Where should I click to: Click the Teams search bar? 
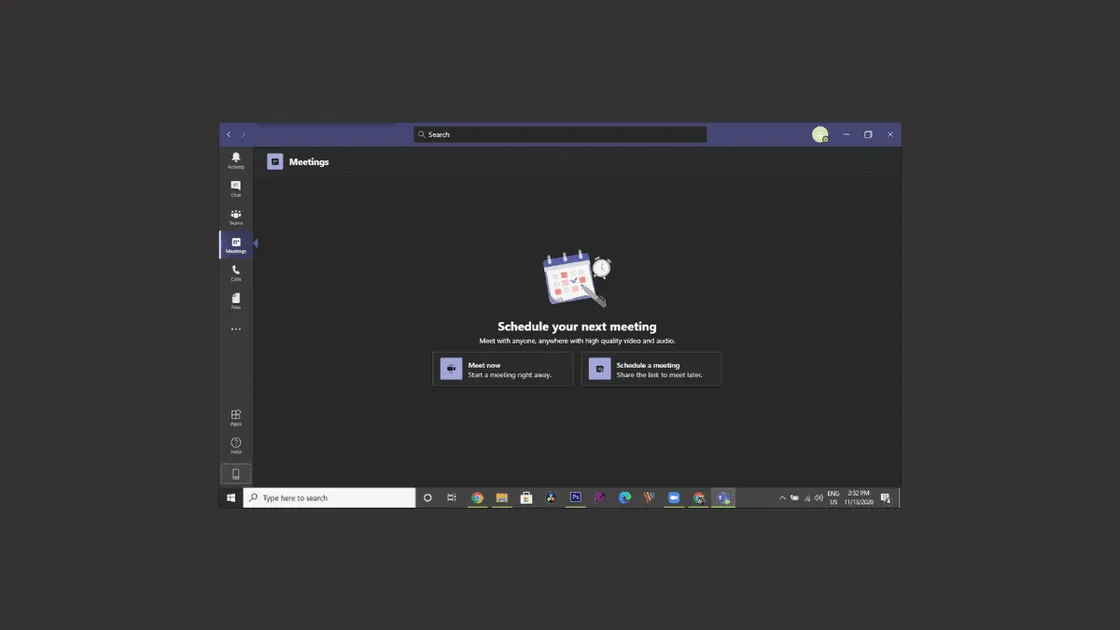(560, 133)
